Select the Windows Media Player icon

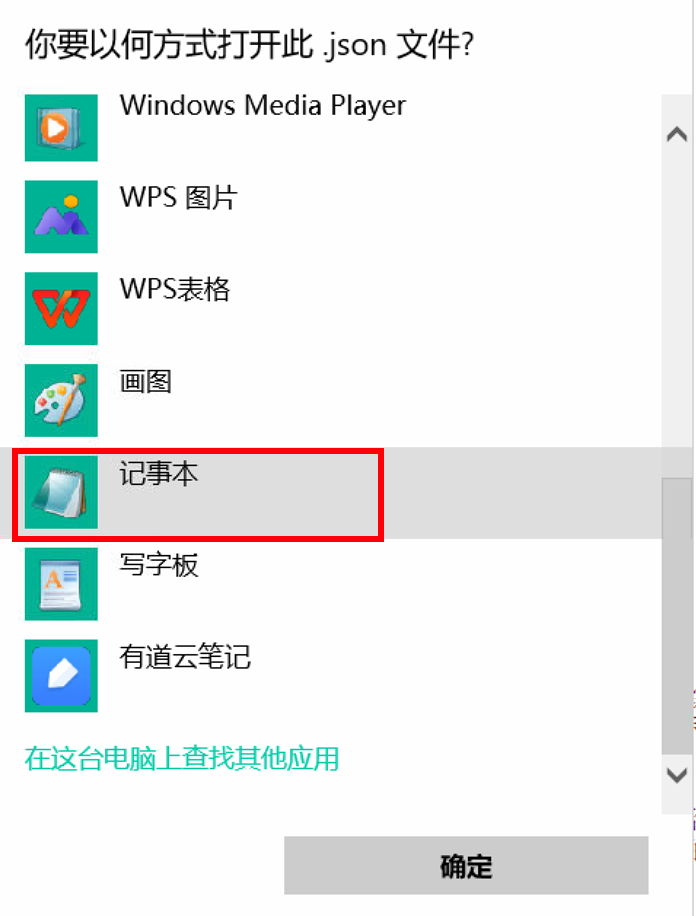(x=61, y=127)
